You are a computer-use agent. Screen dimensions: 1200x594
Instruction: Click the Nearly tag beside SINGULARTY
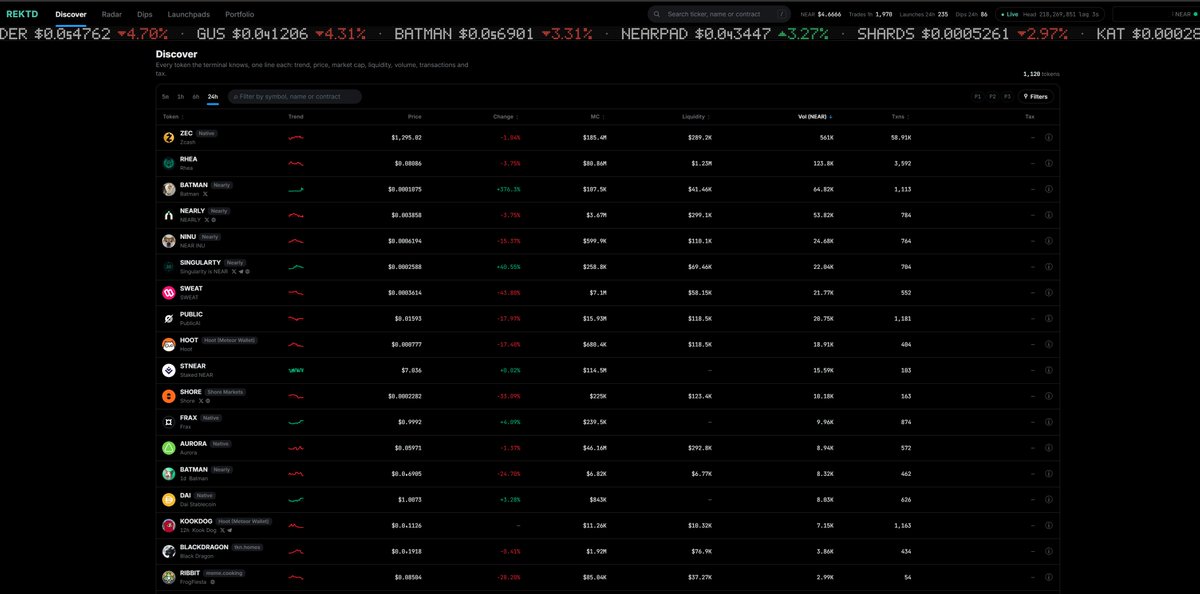click(x=236, y=263)
